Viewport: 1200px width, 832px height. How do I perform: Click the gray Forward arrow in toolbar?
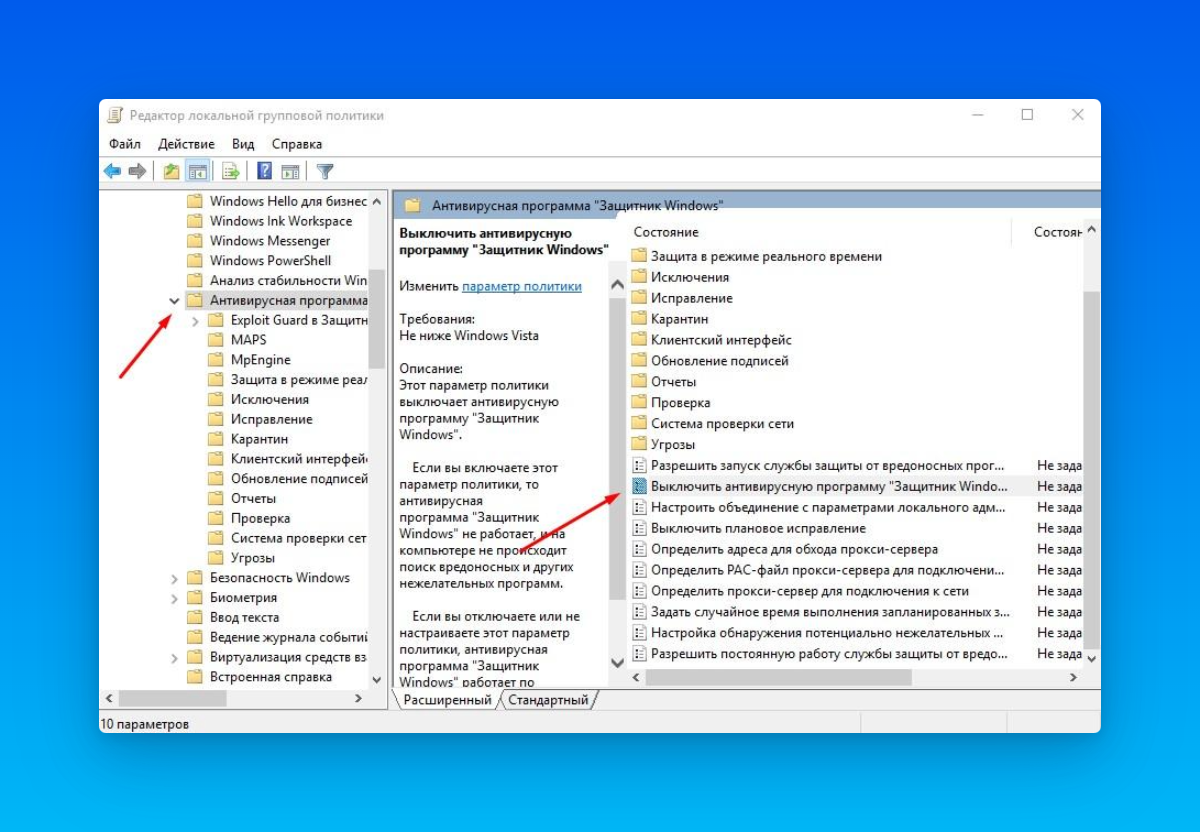tap(137, 171)
